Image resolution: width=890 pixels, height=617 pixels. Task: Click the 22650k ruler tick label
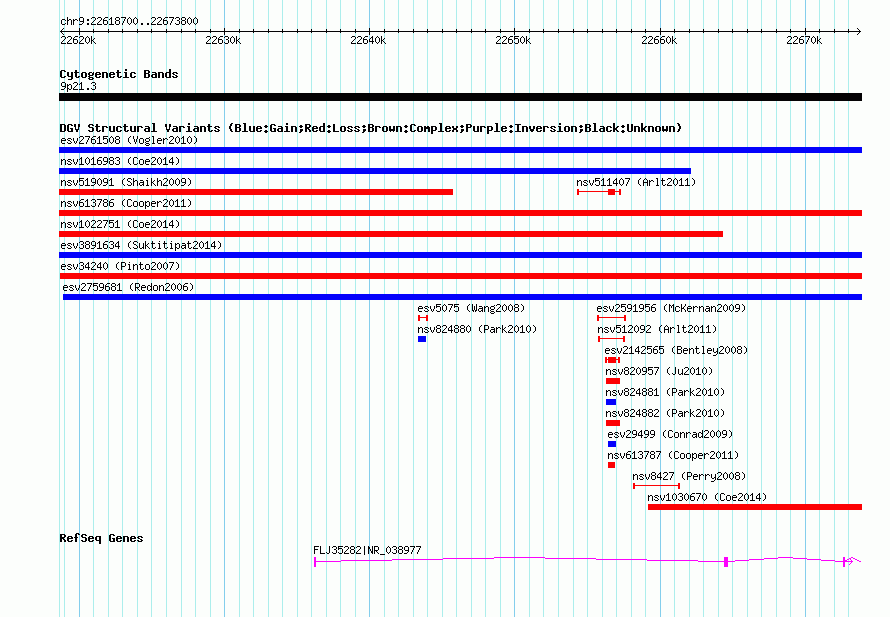click(513, 40)
